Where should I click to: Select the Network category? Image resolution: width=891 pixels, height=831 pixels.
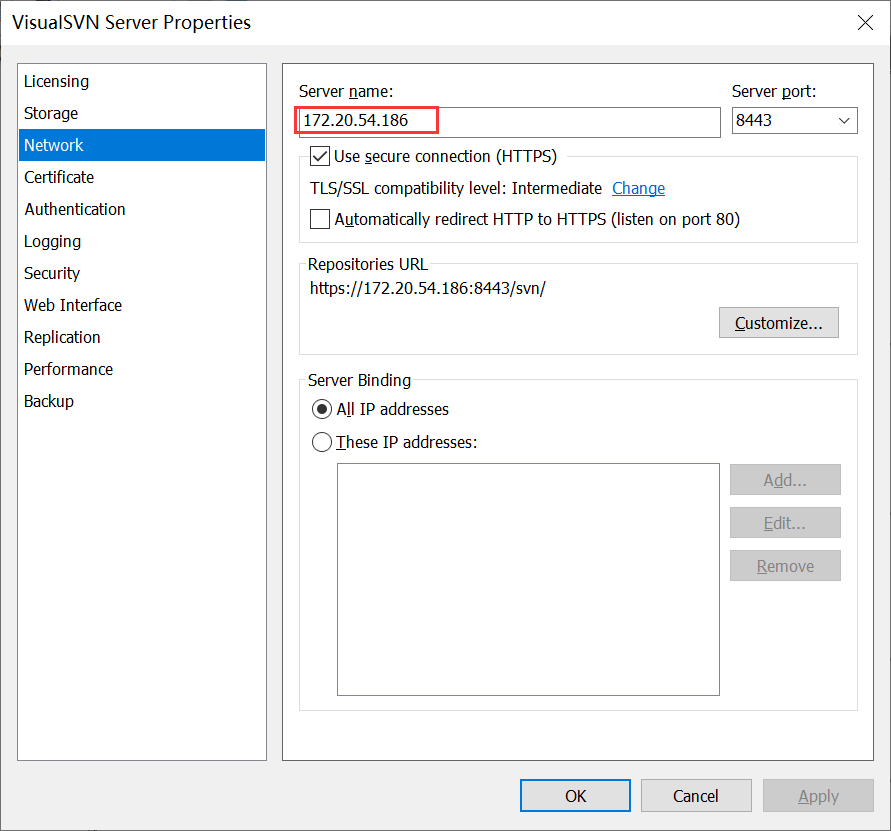pyautogui.click(x=141, y=145)
